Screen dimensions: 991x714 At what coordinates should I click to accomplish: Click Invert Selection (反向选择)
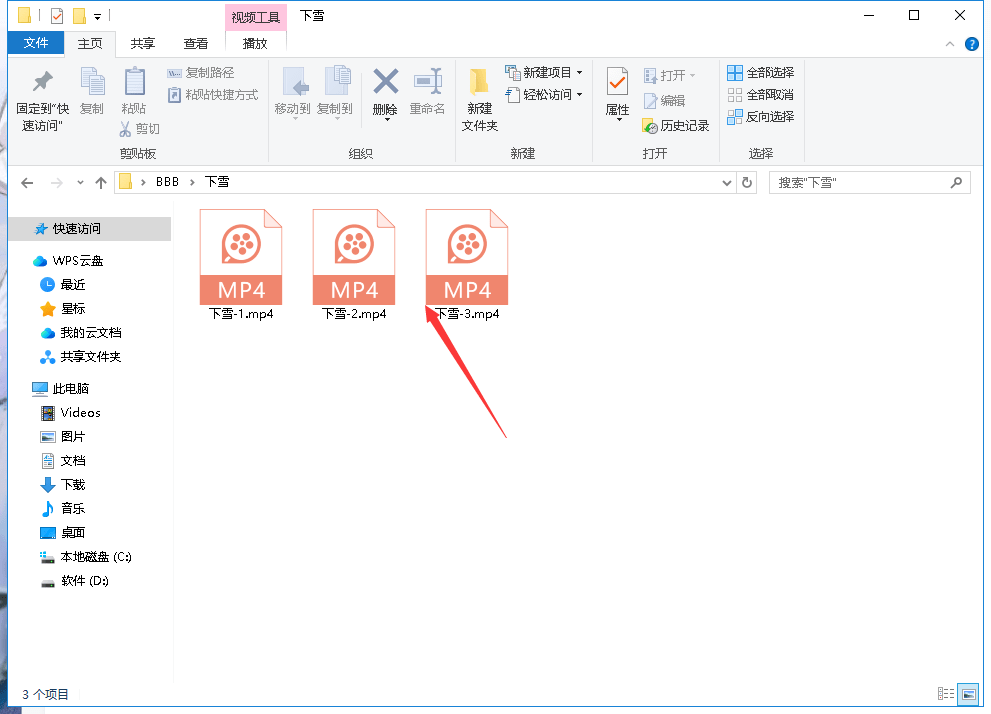[x=760, y=117]
